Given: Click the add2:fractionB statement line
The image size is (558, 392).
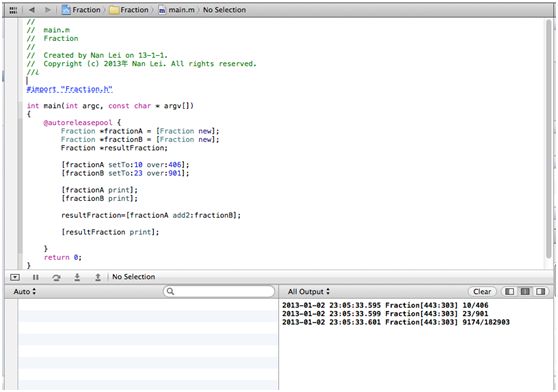Looking at the screenshot, I should point(151,215).
